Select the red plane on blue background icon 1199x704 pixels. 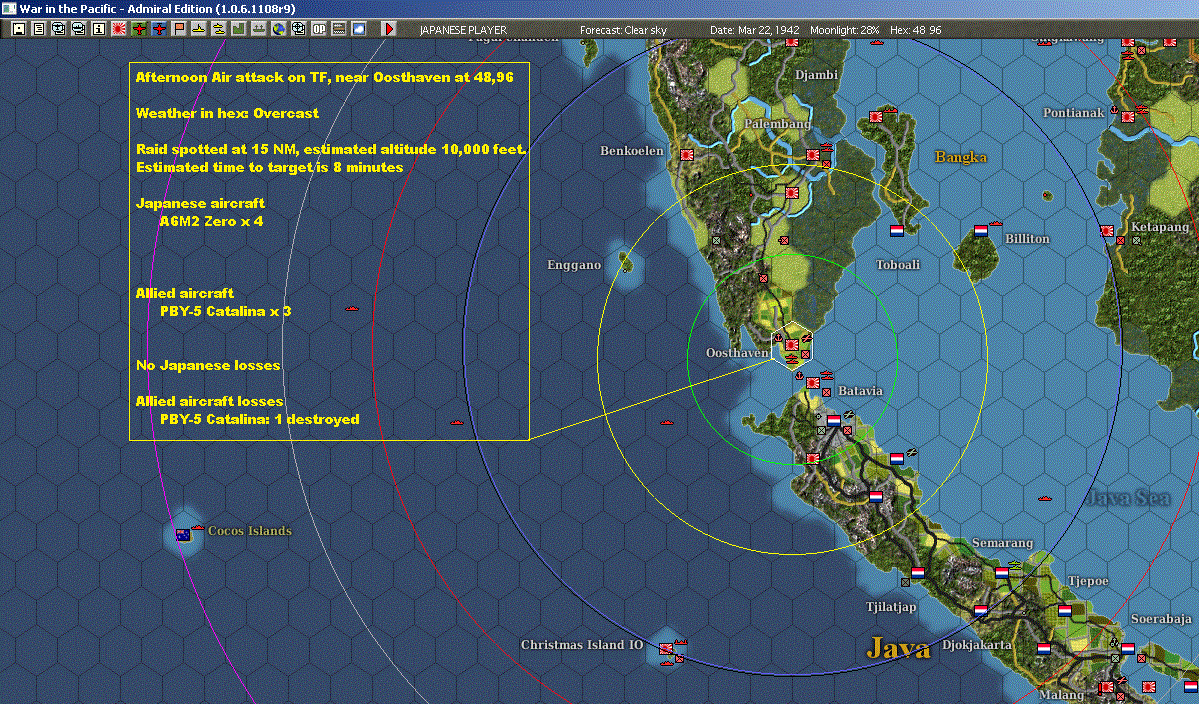(x=158, y=29)
